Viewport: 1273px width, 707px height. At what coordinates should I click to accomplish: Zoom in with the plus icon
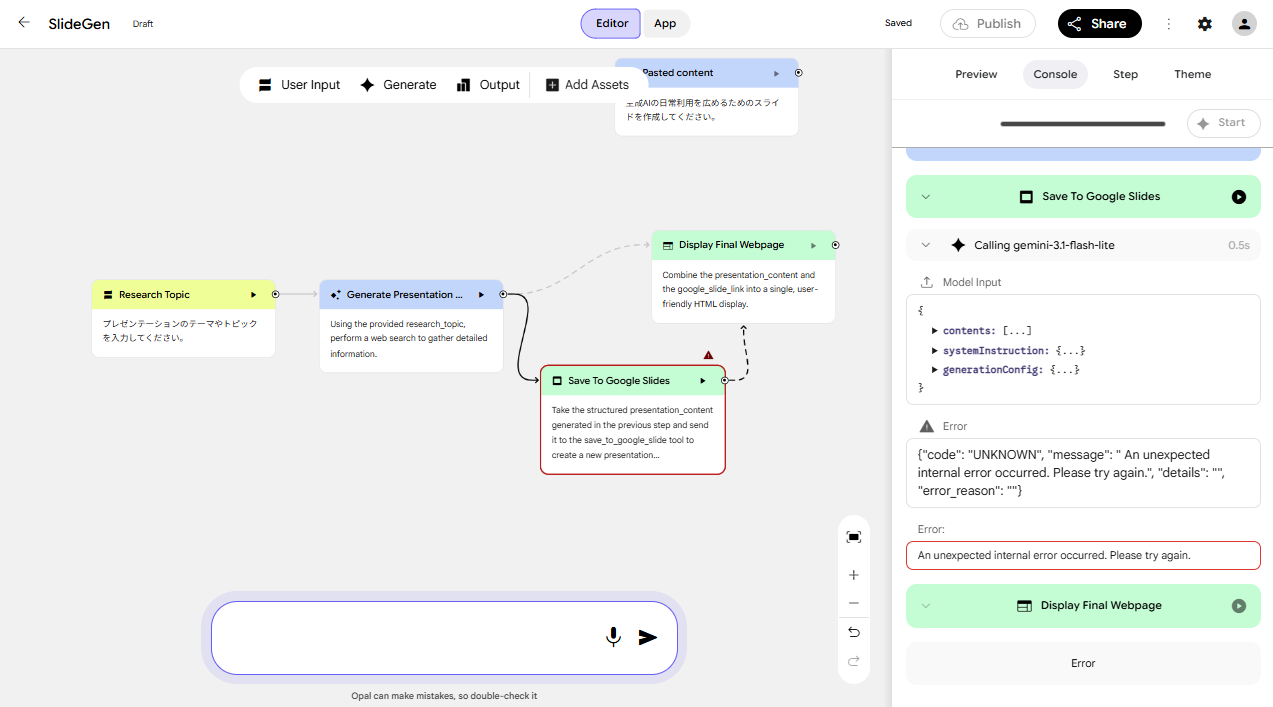[853, 575]
